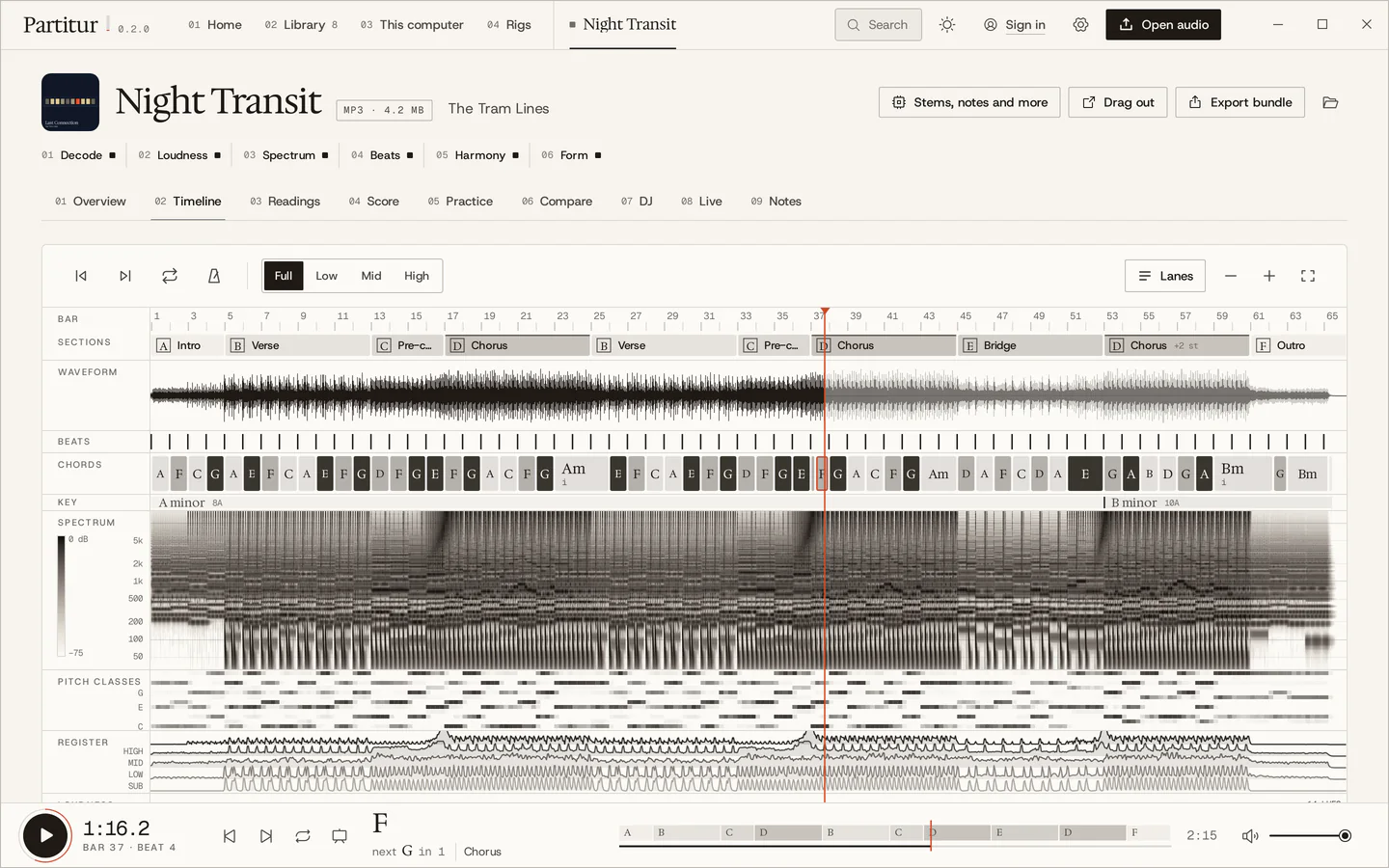Zoom in timeline with plus icon
This screenshot has width=1389, height=868.
(x=1269, y=276)
